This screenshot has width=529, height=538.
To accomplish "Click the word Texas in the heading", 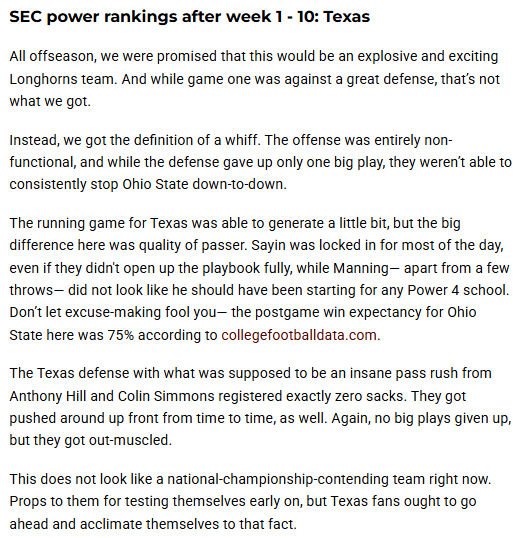I will [x=346, y=16].
